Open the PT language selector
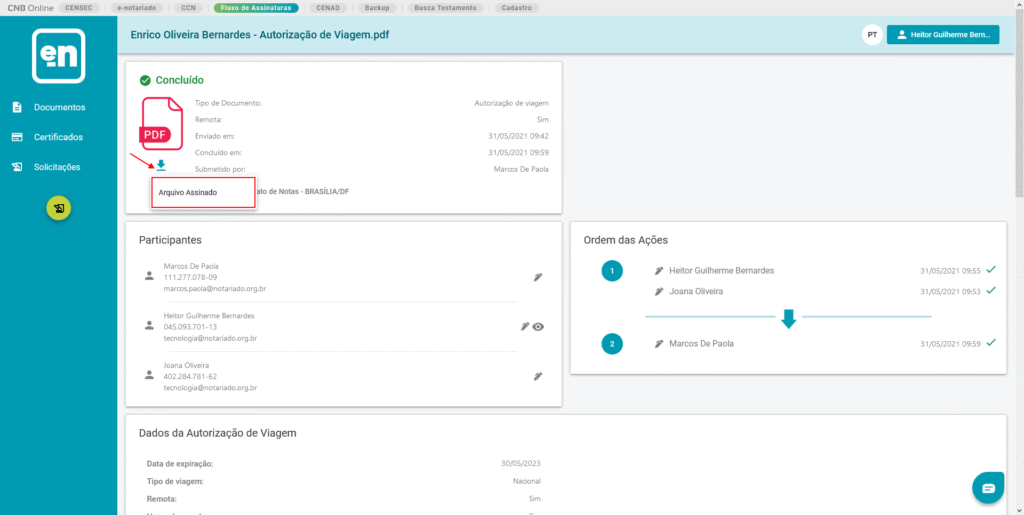Image resolution: width=1024 pixels, height=515 pixels. coord(872,35)
